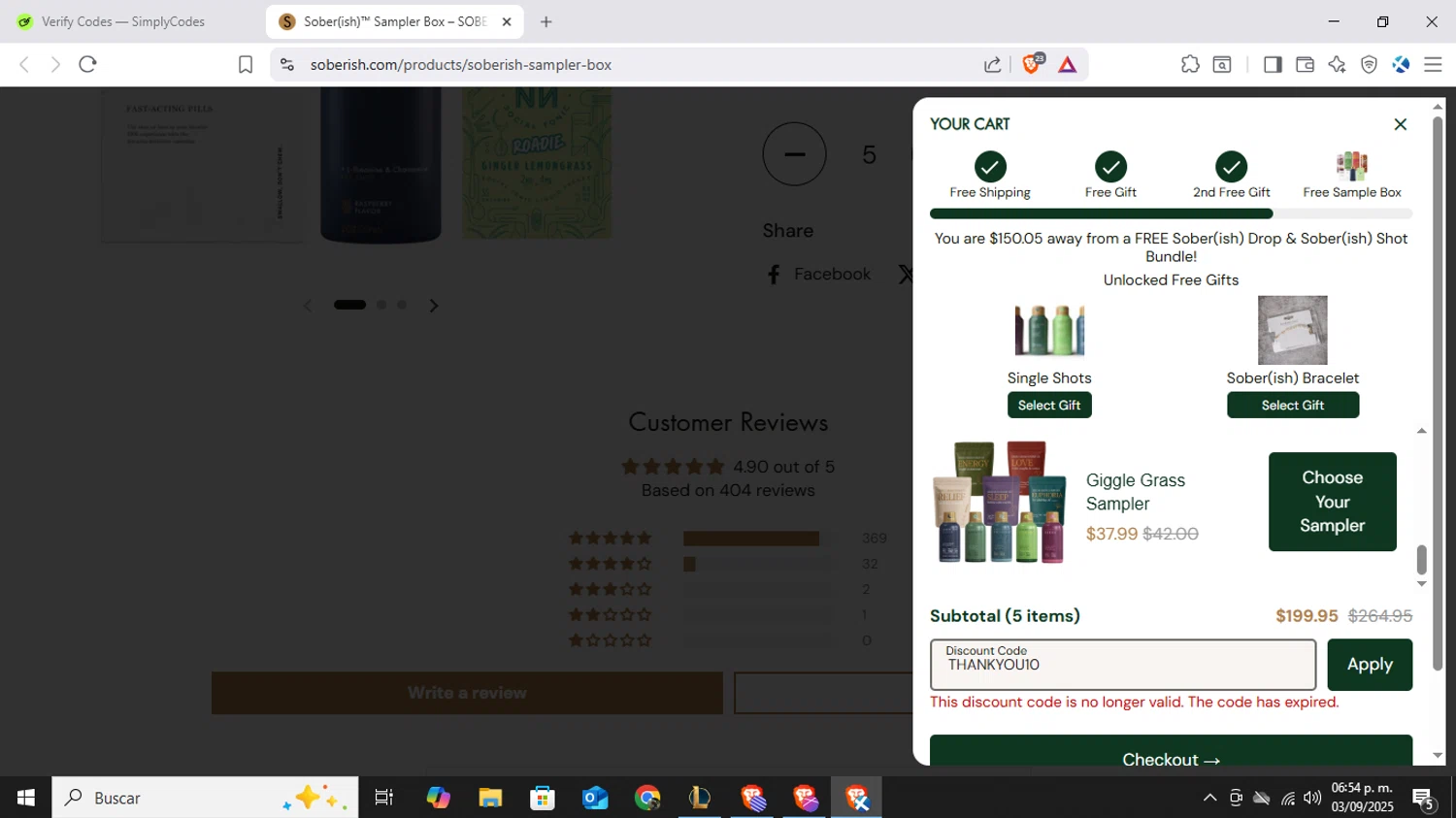Click the Free Sample Box reward icon
This screenshot has width=1456, height=818.
[1352, 166]
